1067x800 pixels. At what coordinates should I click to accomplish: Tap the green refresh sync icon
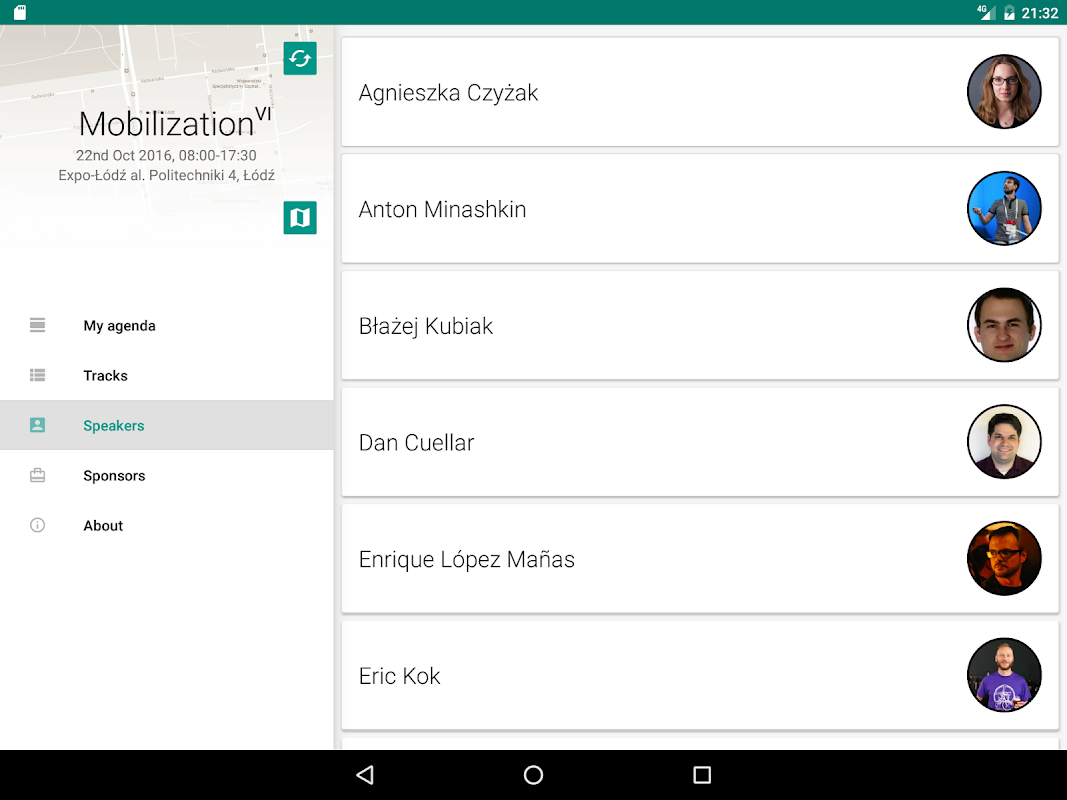click(300, 58)
